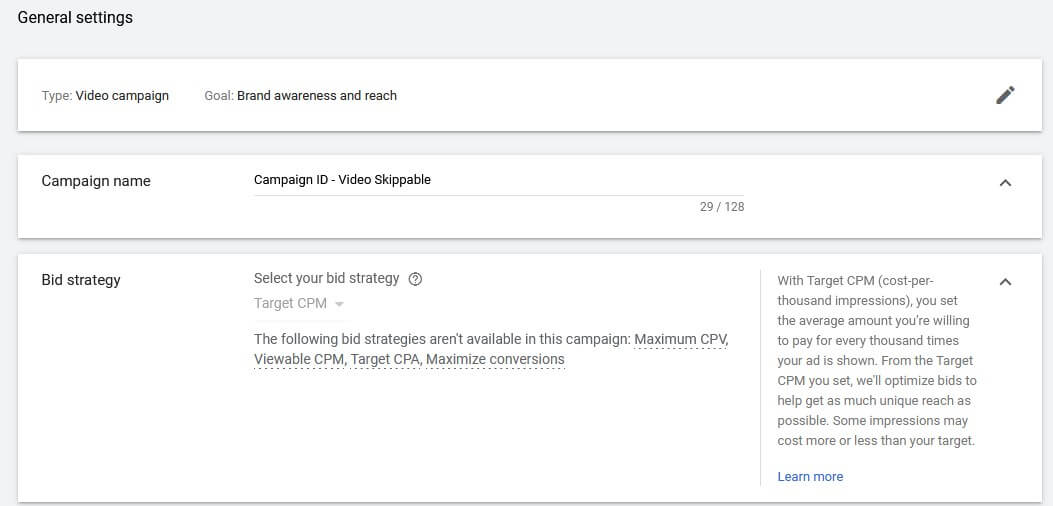
Task: Click the General settings heading
Action: (x=75, y=18)
